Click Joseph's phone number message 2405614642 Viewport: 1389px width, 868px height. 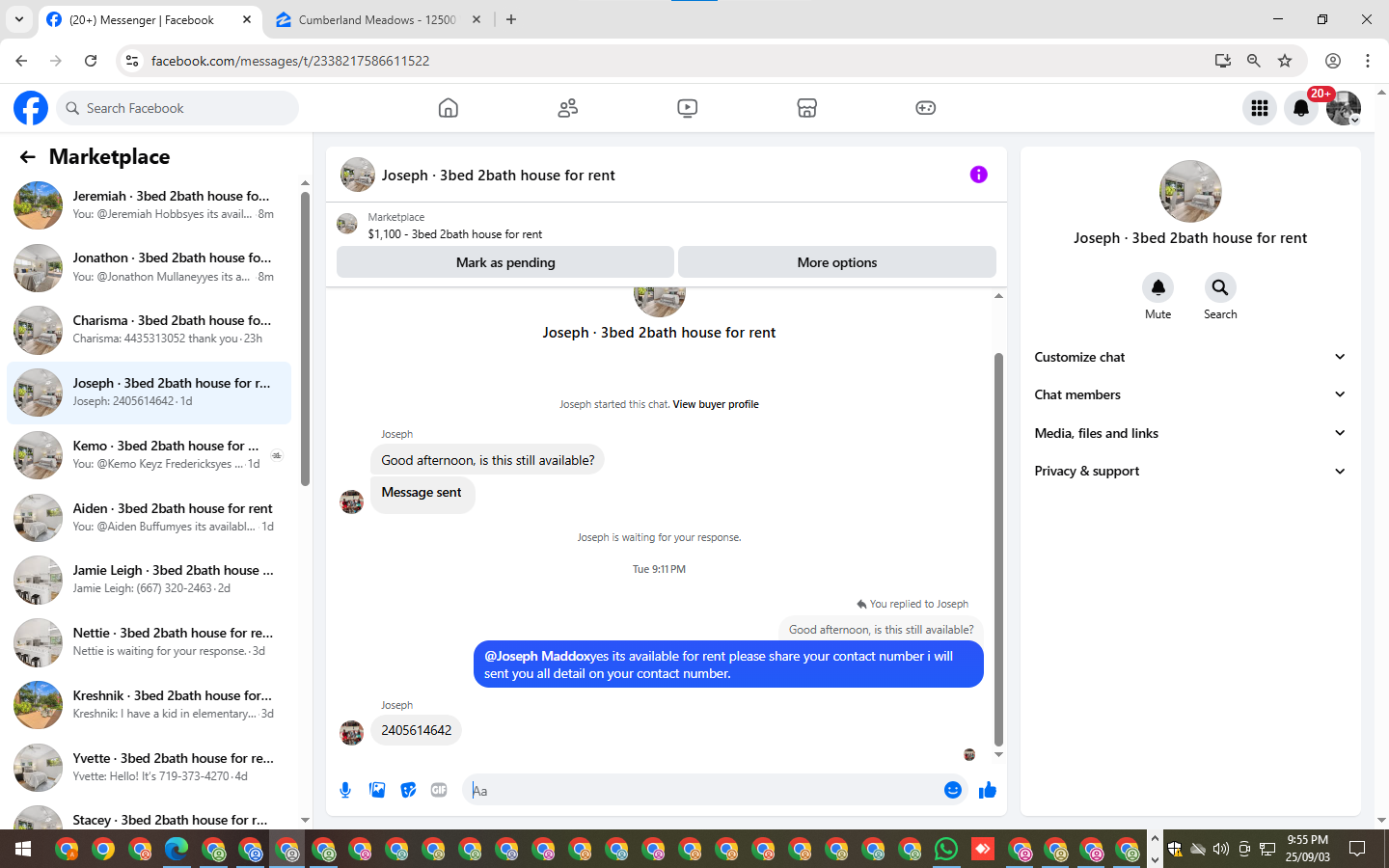(416, 730)
